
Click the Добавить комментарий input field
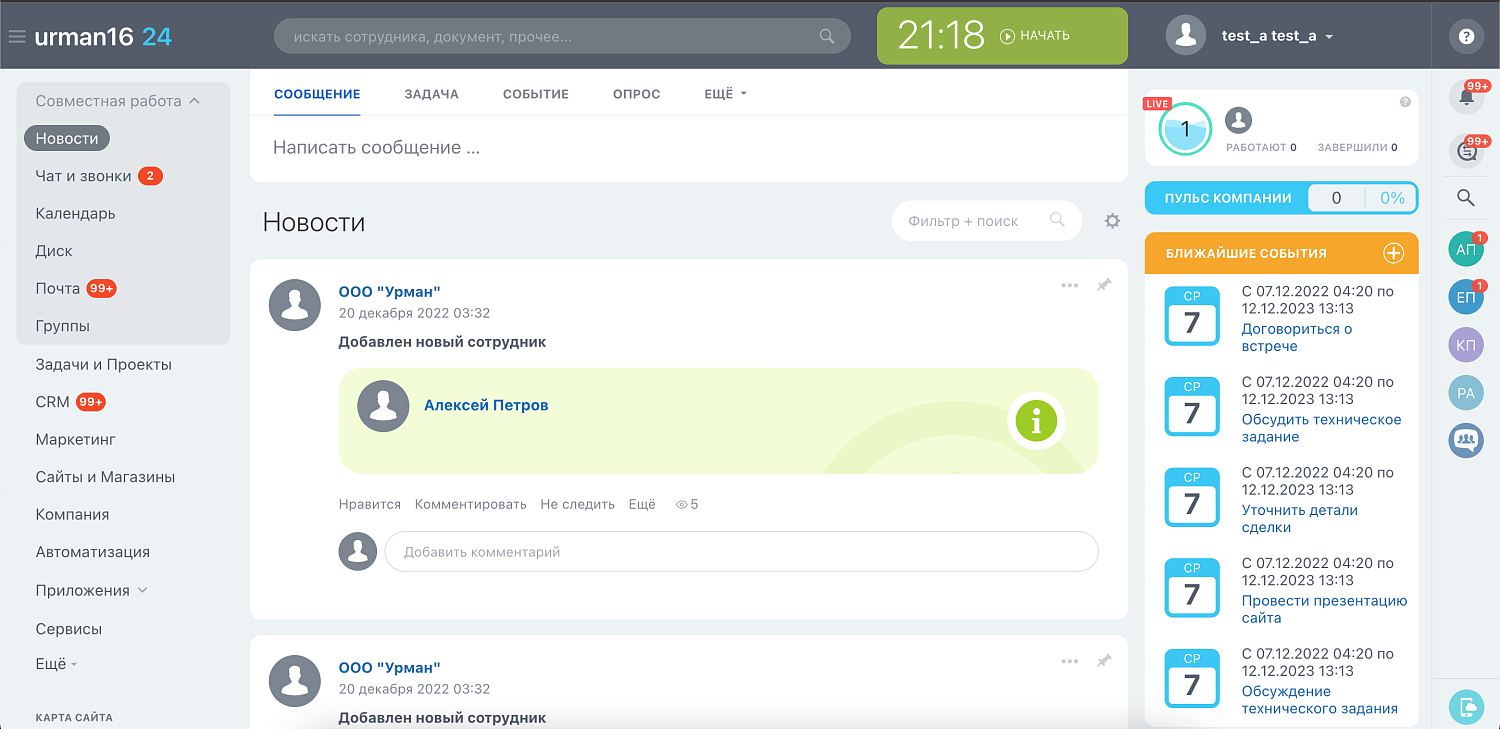740,551
